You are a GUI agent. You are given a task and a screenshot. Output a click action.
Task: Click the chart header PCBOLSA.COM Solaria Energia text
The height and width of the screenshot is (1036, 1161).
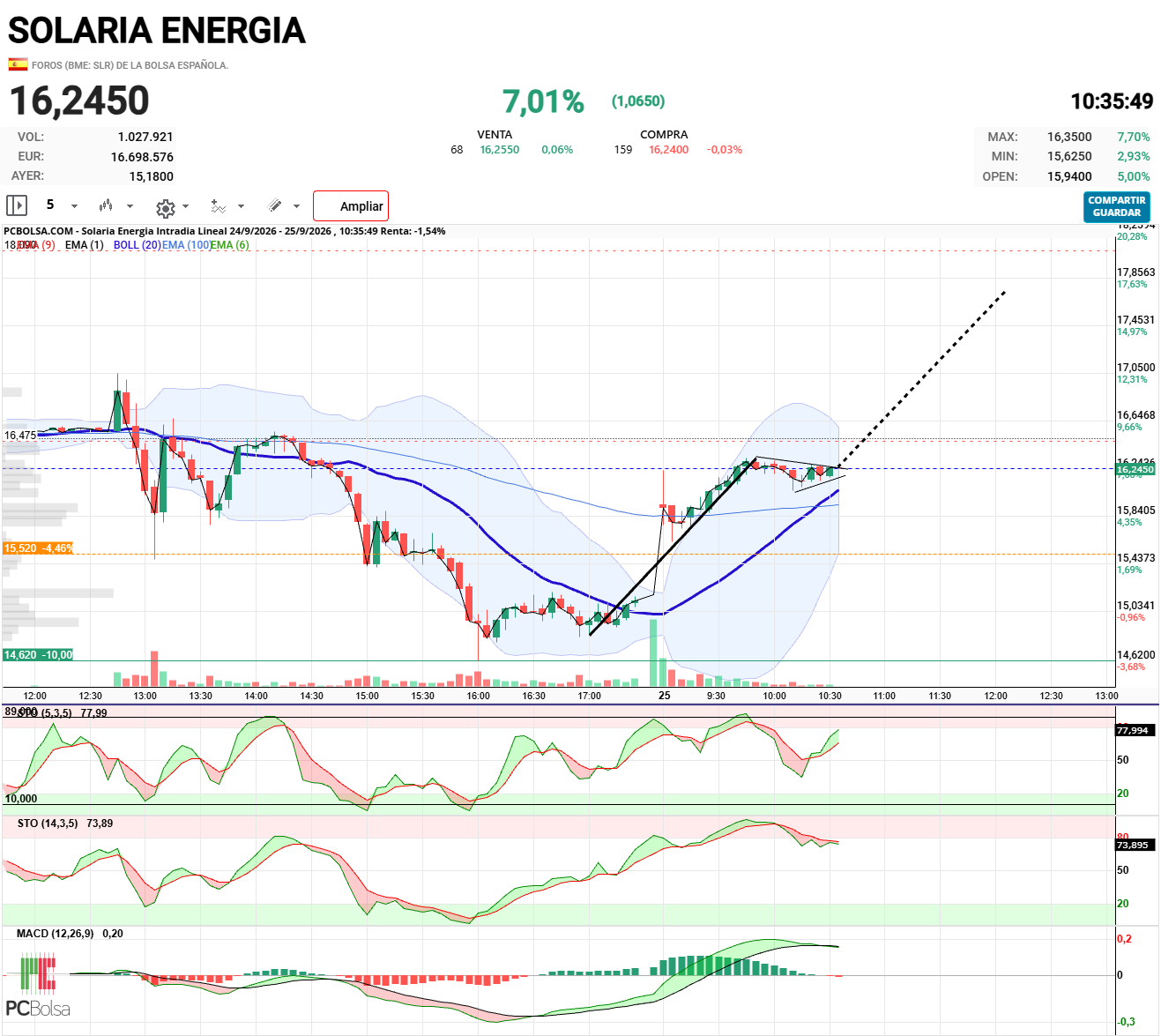click(225, 231)
